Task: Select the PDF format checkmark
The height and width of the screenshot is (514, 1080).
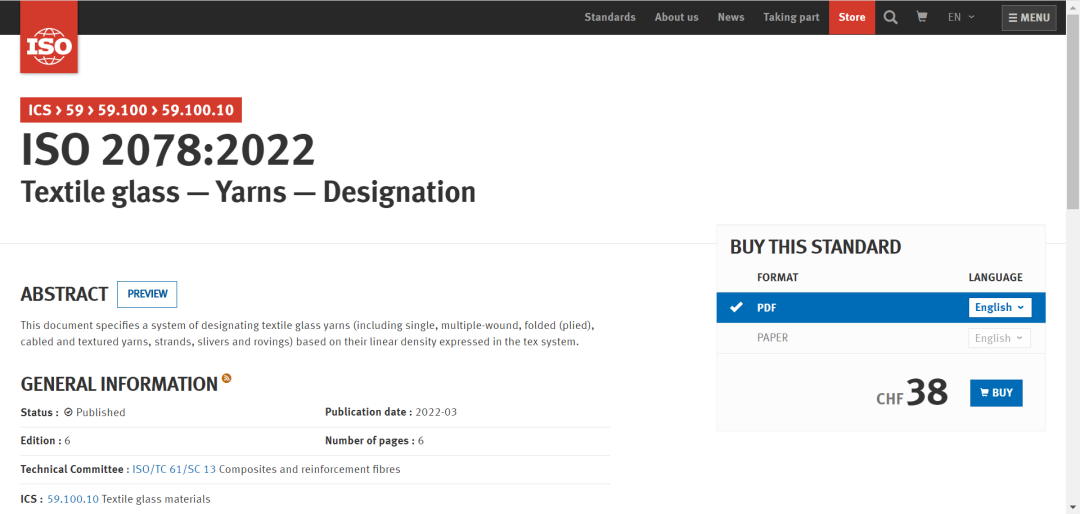Action: tap(737, 307)
